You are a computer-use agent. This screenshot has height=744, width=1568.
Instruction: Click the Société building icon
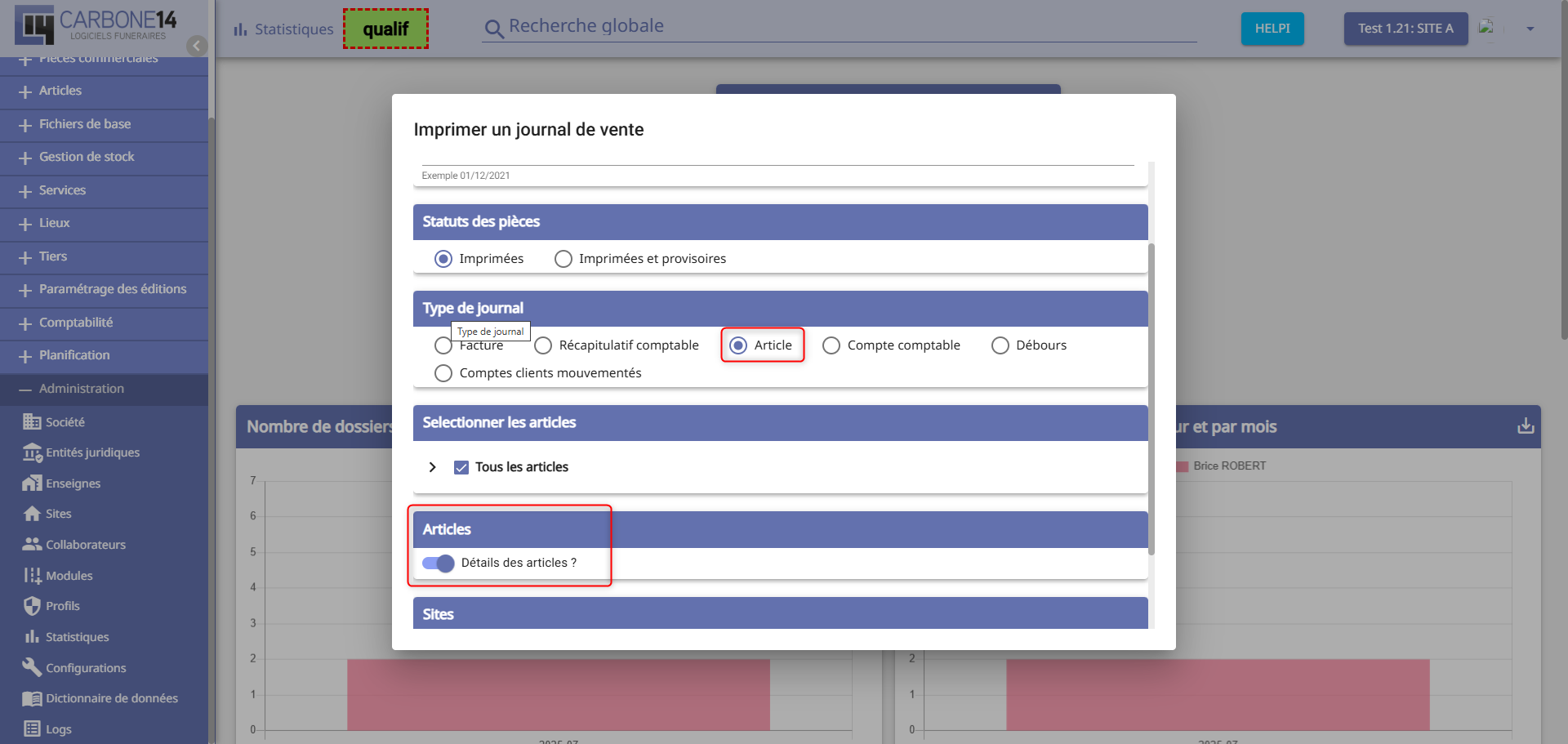pos(32,422)
